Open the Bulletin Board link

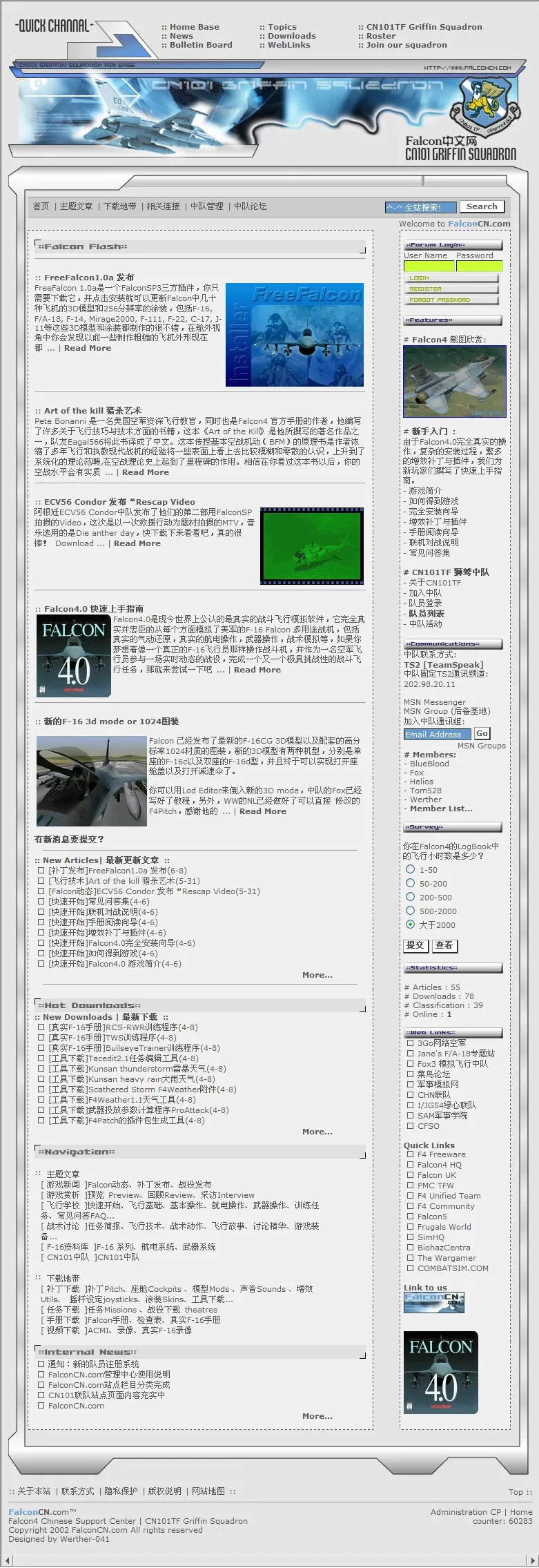click(x=201, y=45)
